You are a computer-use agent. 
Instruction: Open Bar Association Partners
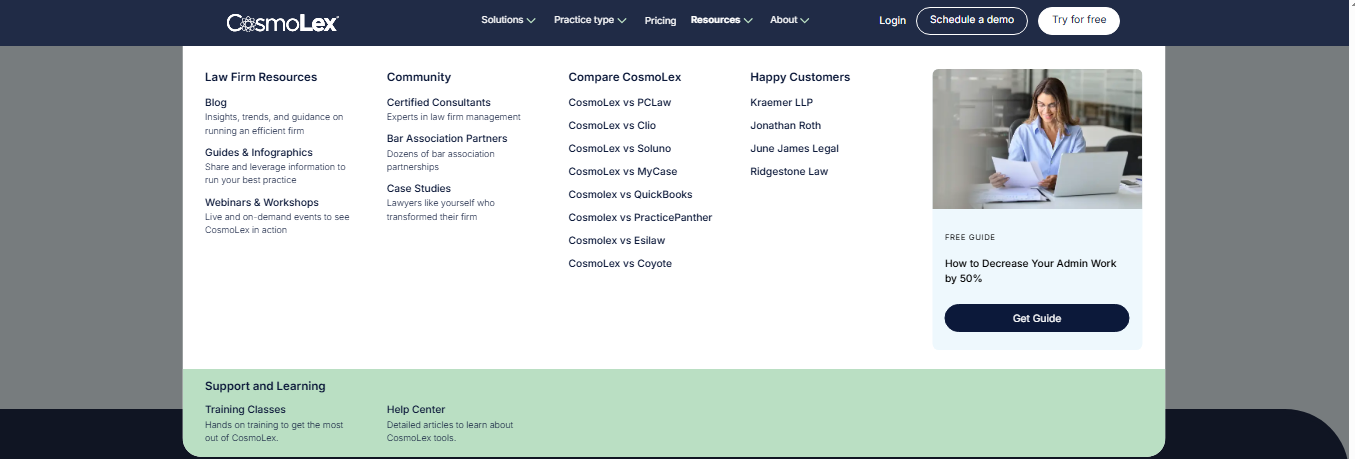point(447,138)
